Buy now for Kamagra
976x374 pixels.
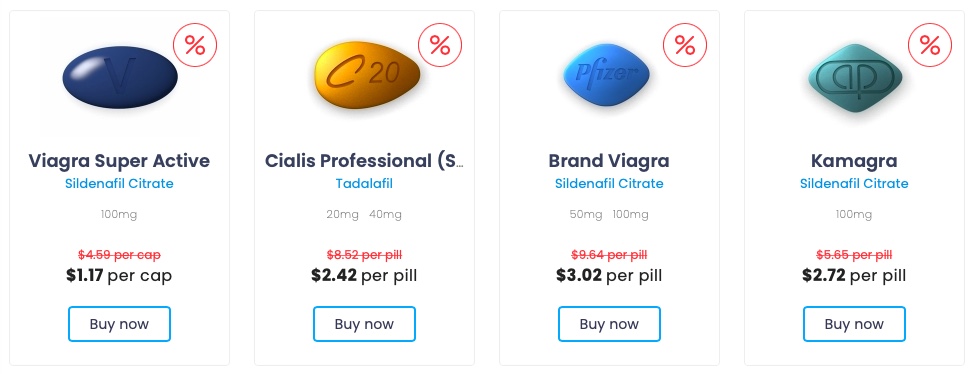point(854,324)
